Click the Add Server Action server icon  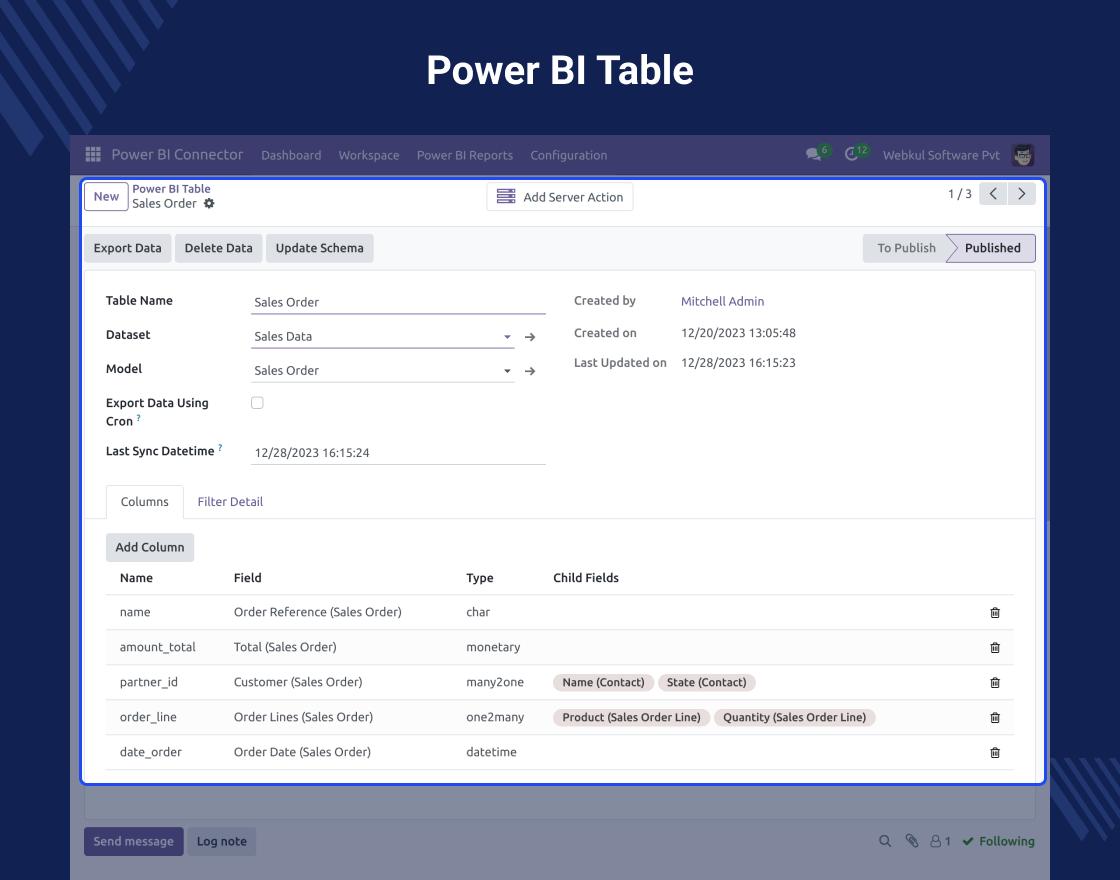pos(506,196)
